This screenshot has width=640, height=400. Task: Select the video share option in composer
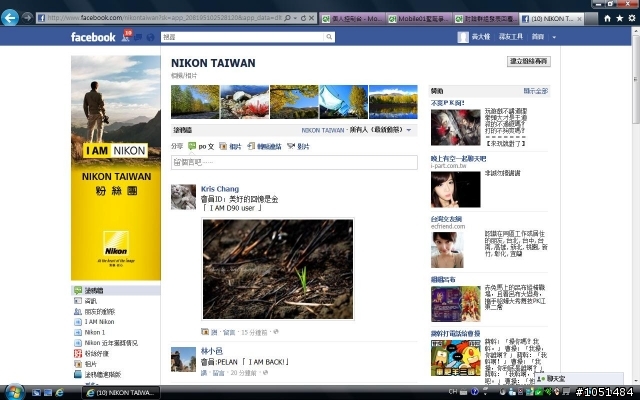pos(298,146)
